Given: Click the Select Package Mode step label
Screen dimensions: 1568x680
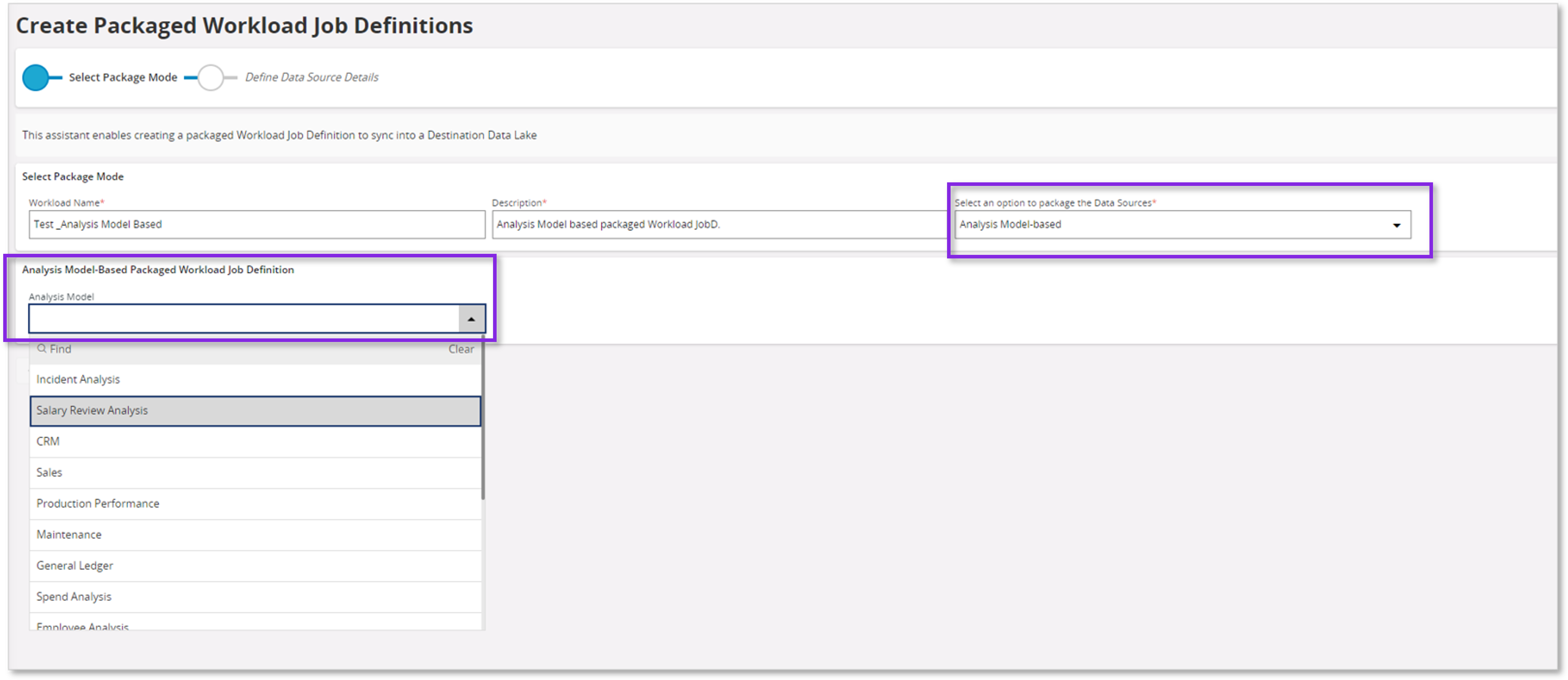Looking at the screenshot, I should click(123, 77).
